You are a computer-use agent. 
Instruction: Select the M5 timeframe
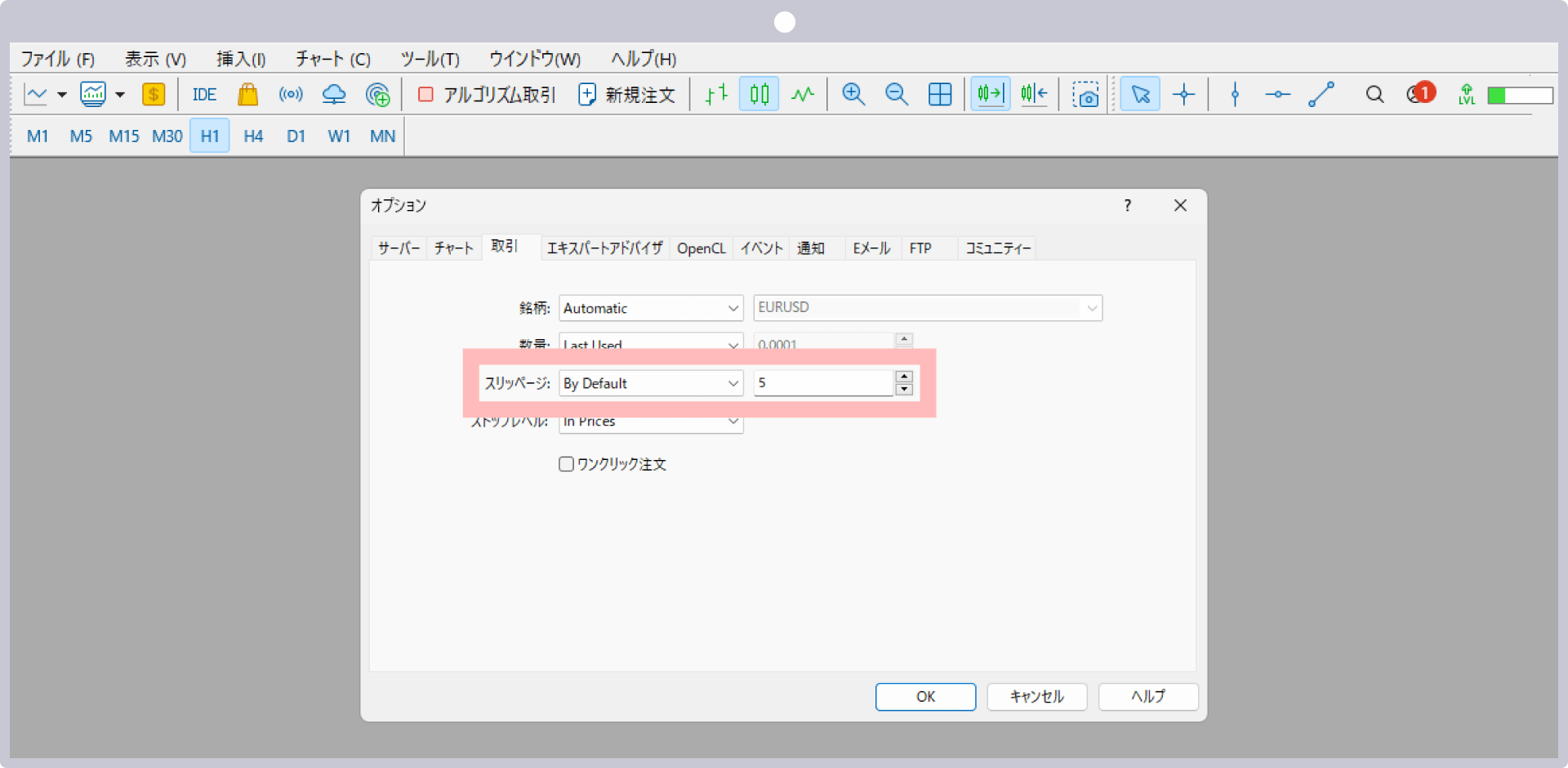pyautogui.click(x=81, y=136)
